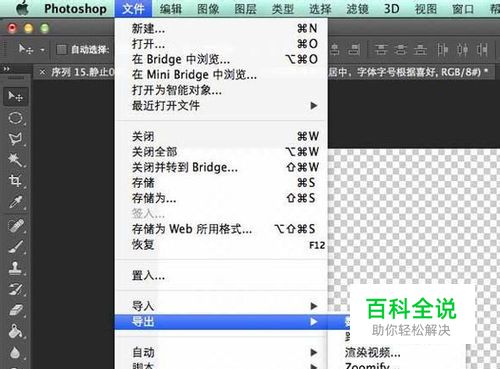
Task: Open the 选择 menu
Action: pos(320,9)
